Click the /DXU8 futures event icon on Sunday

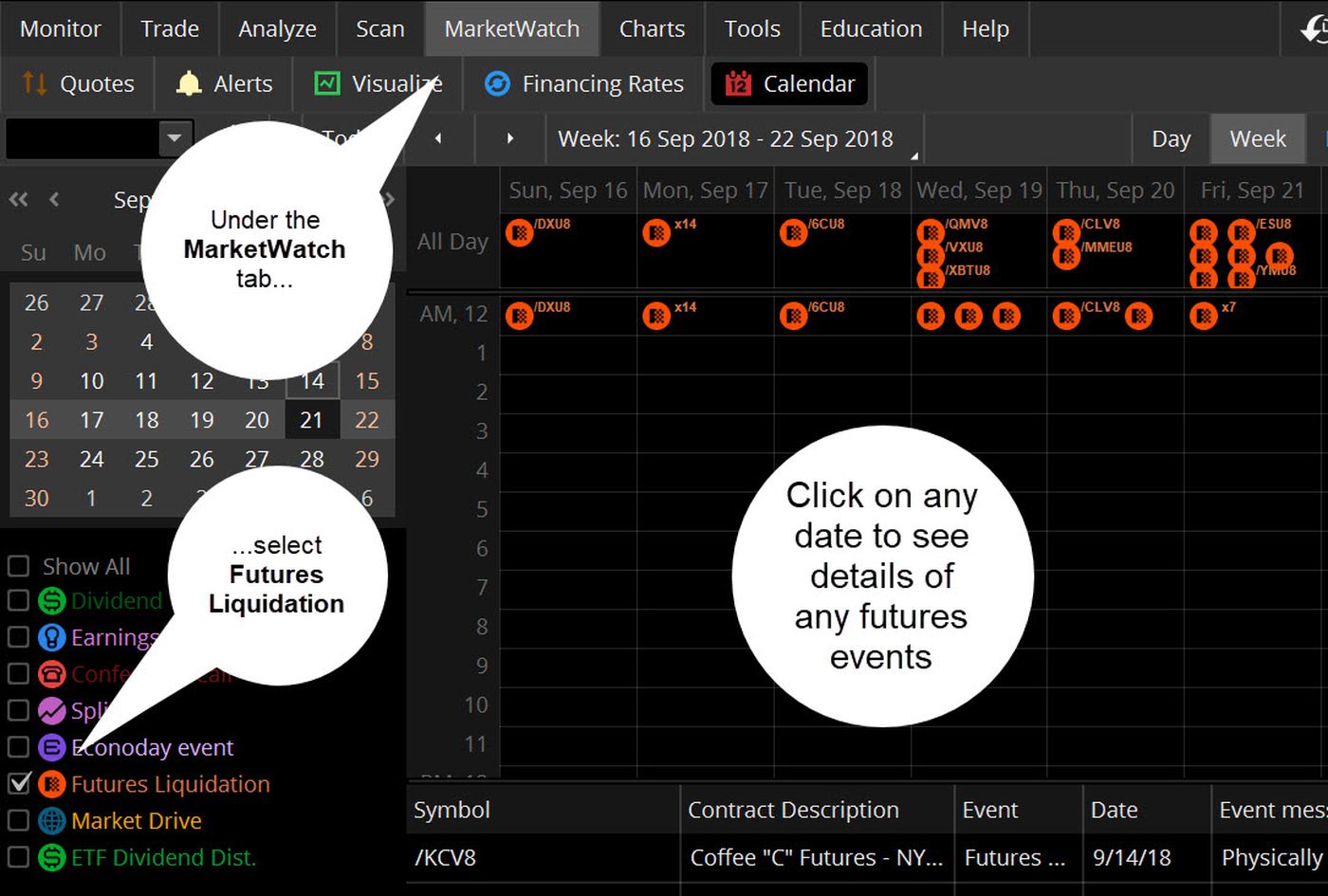click(x=519, y=232)
